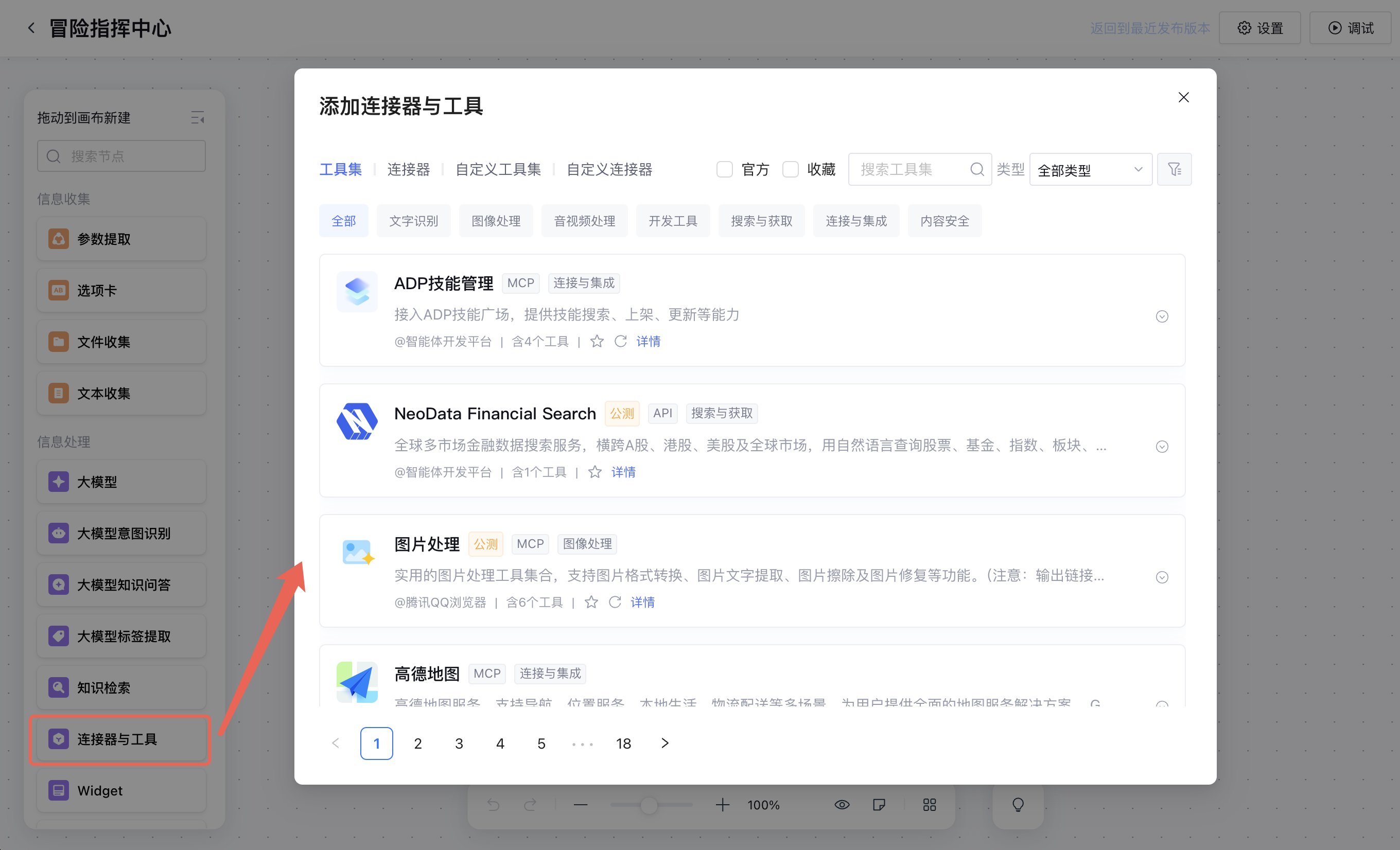This screenshot has height=850, width=1400.
Task: Click the filter funnel icon
Action: (x=1174, y=169)
